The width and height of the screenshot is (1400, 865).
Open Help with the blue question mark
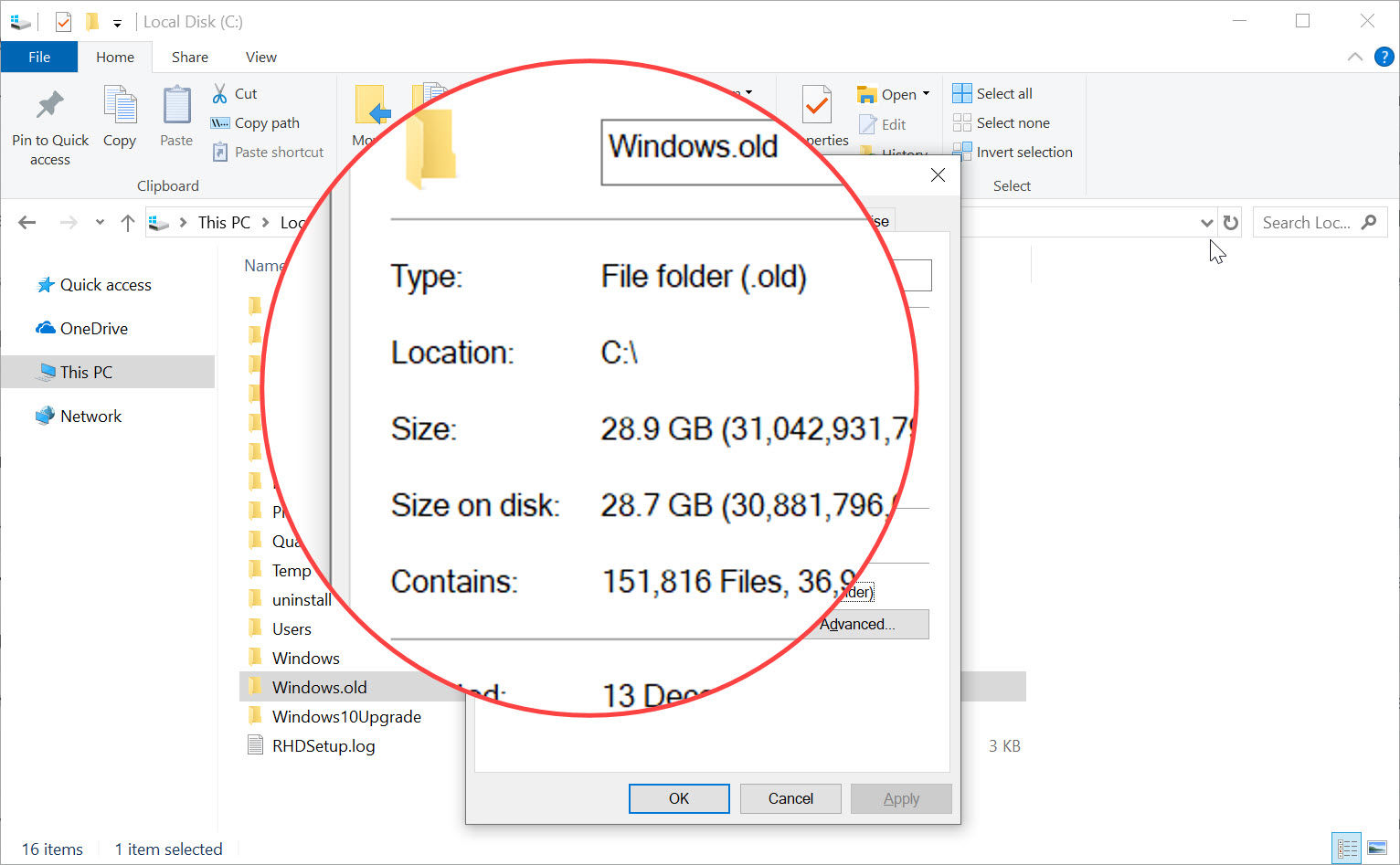[x=1384, y=57]
